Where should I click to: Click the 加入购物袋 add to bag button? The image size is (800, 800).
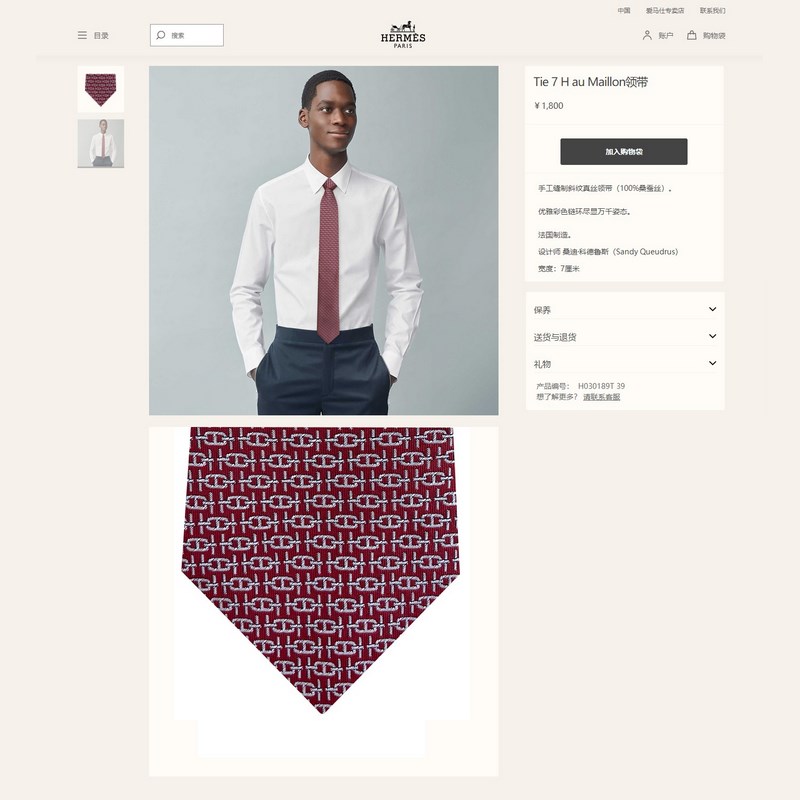[623, 152]
